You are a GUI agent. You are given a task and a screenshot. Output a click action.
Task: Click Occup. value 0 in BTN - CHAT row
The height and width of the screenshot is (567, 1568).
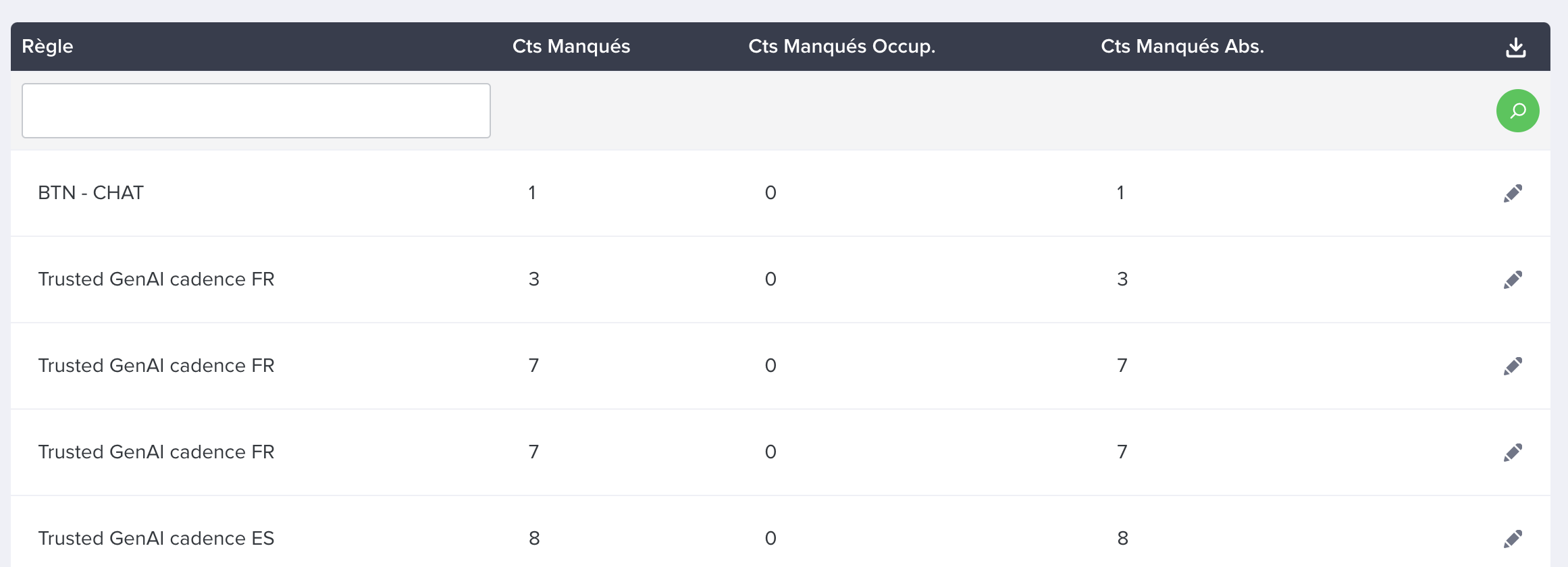(770, 193)
